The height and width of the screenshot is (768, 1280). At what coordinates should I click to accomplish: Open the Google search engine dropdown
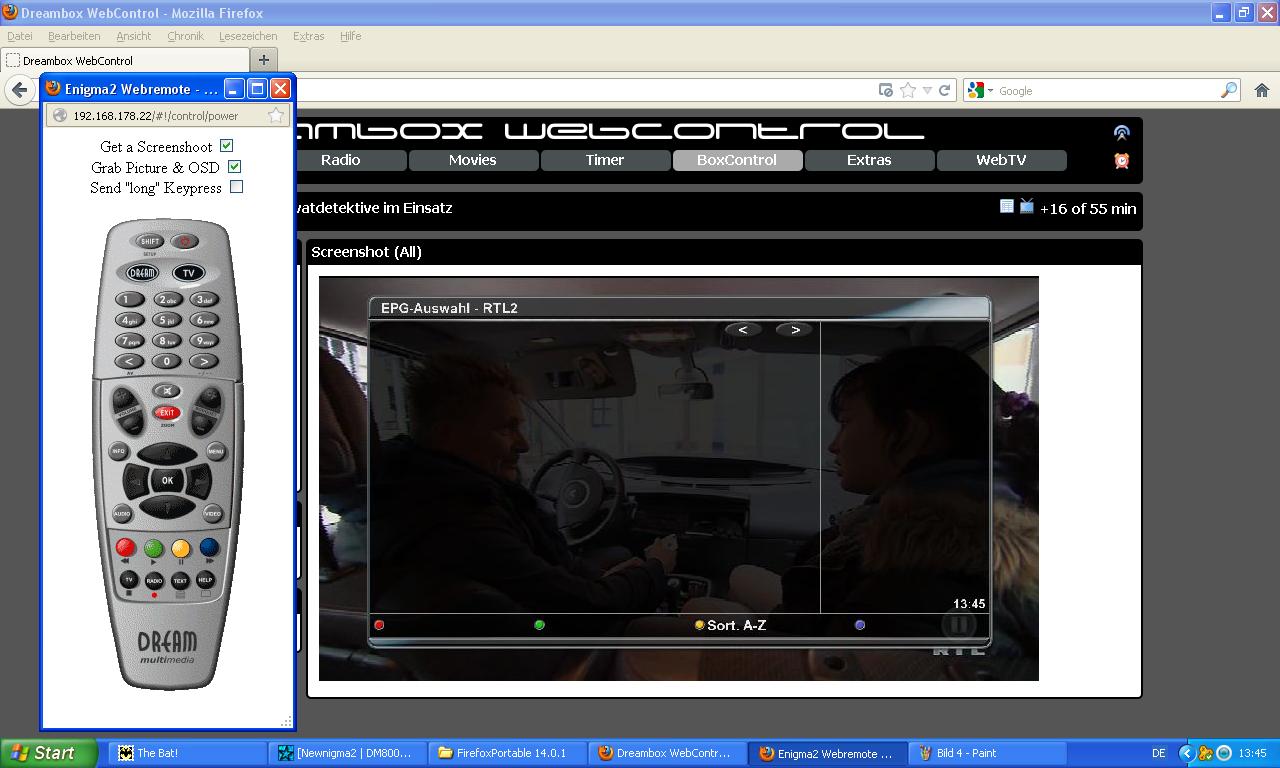(x=981, y=90)
